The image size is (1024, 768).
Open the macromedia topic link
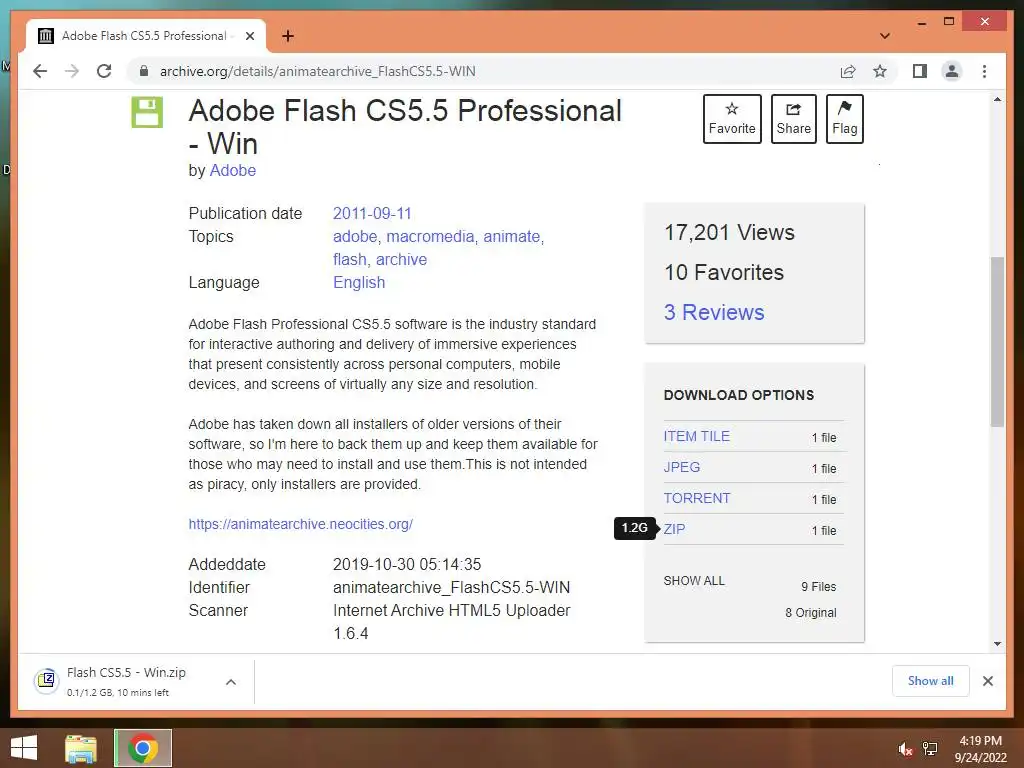pyautogui.click(x=430, y=236)
